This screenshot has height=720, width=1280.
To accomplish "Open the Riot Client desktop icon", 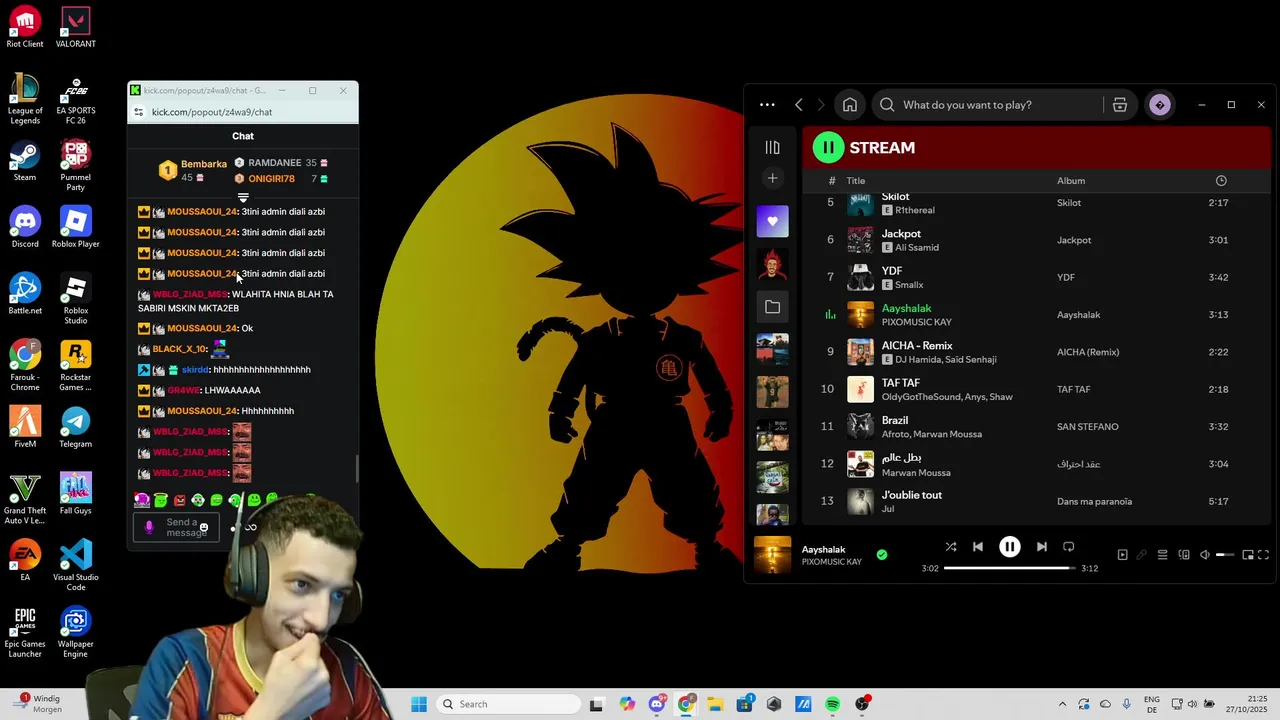I will click(x=25, y=27).
